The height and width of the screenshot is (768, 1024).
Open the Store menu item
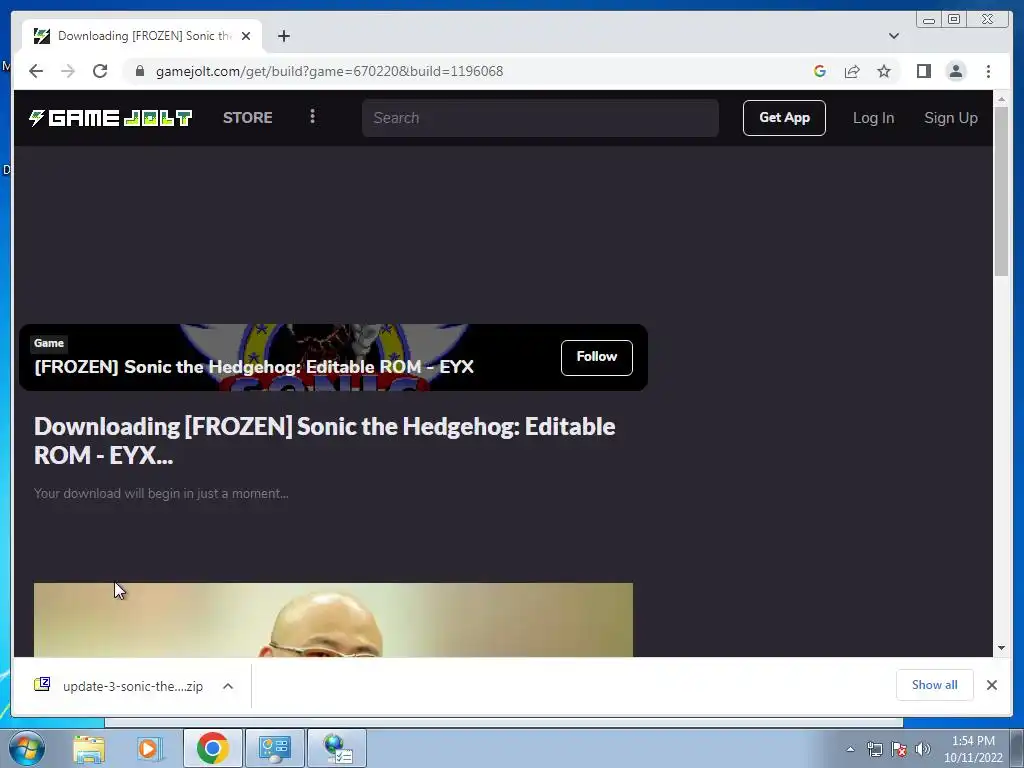[248, 118]
